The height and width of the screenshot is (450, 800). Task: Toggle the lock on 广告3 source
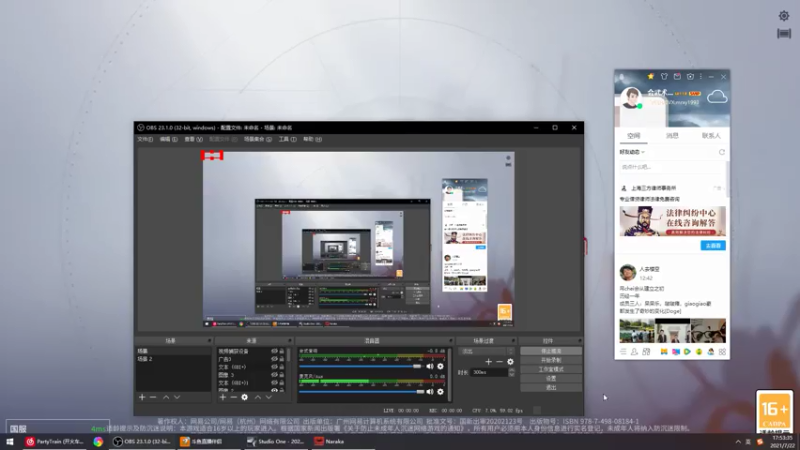click(282, 359)
